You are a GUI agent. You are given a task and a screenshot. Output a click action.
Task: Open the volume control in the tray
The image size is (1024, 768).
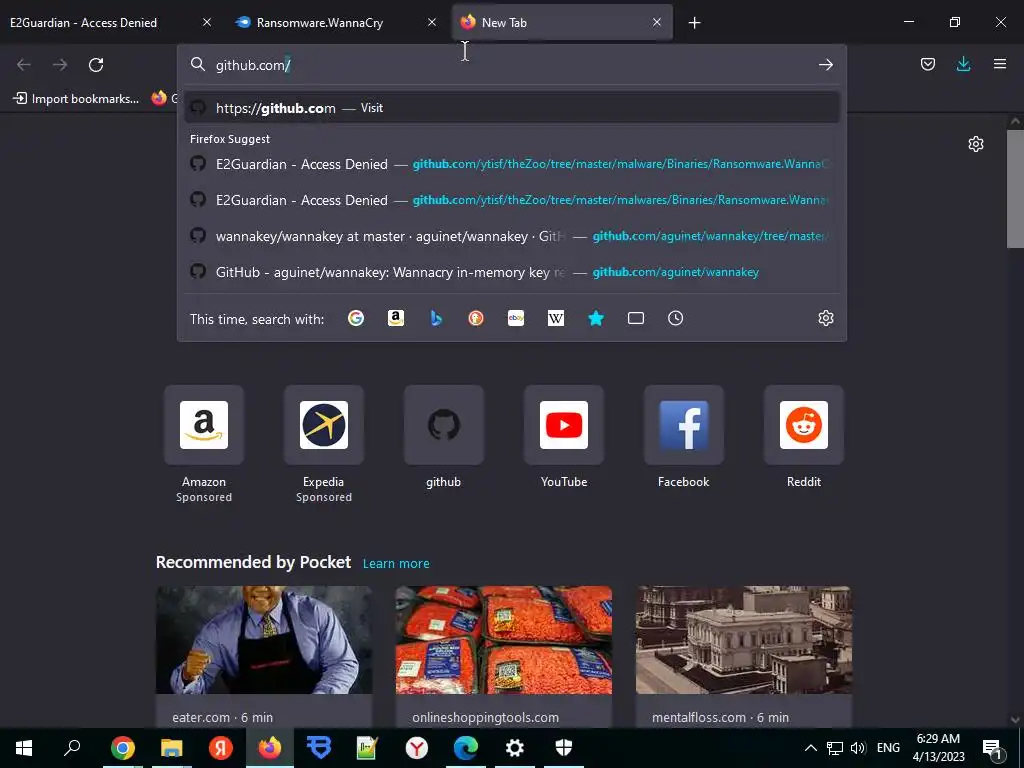coord(858,748)
